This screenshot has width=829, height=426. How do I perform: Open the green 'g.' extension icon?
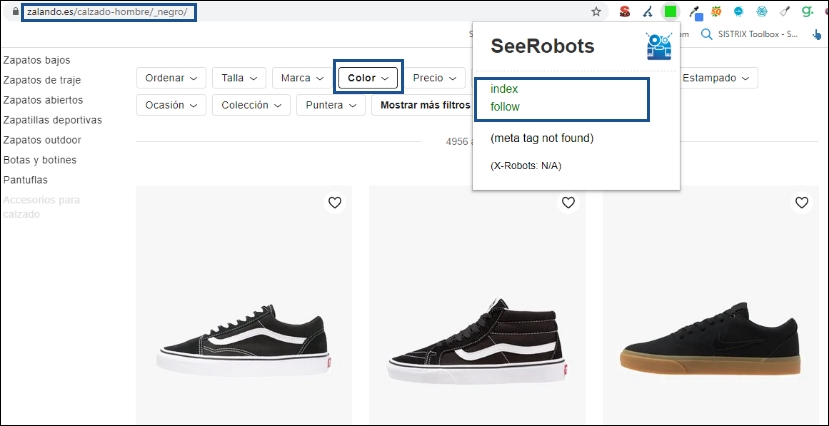807,12
